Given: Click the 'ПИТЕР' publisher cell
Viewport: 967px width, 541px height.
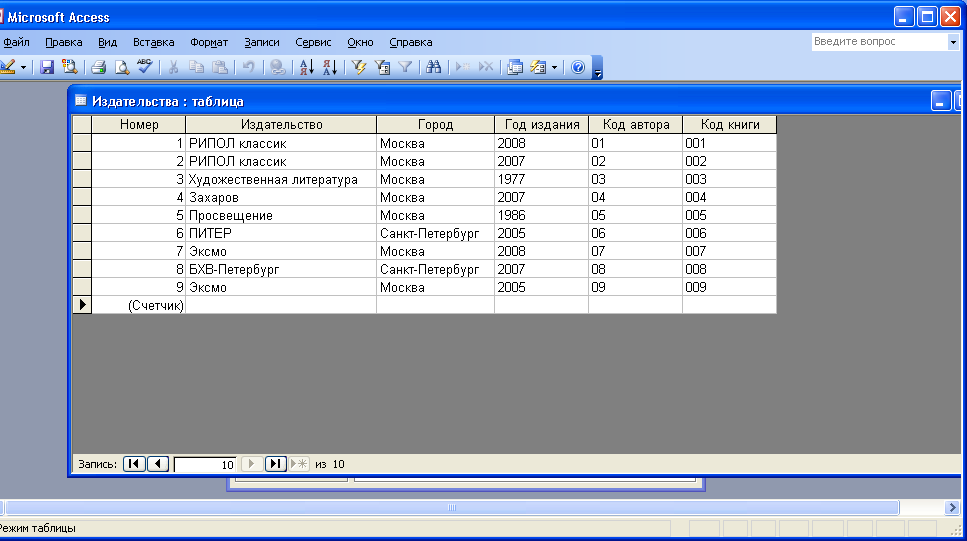Looking at the screenshot, I should point(281,233).
